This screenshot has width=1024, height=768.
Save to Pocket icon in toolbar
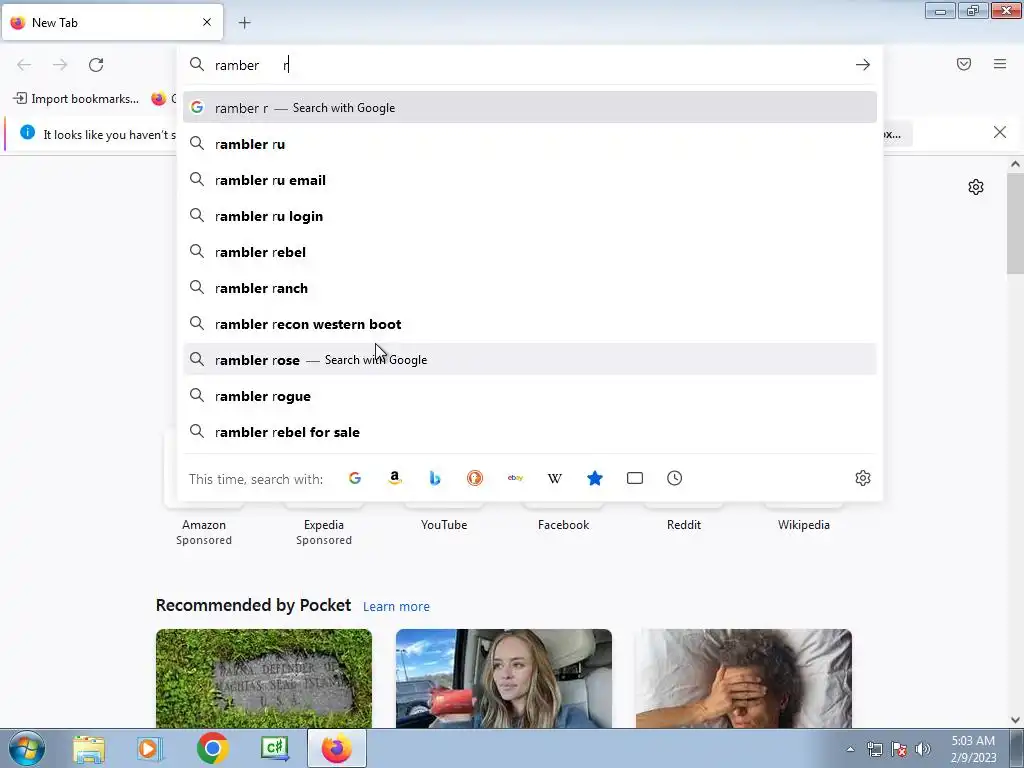[964, 64]
